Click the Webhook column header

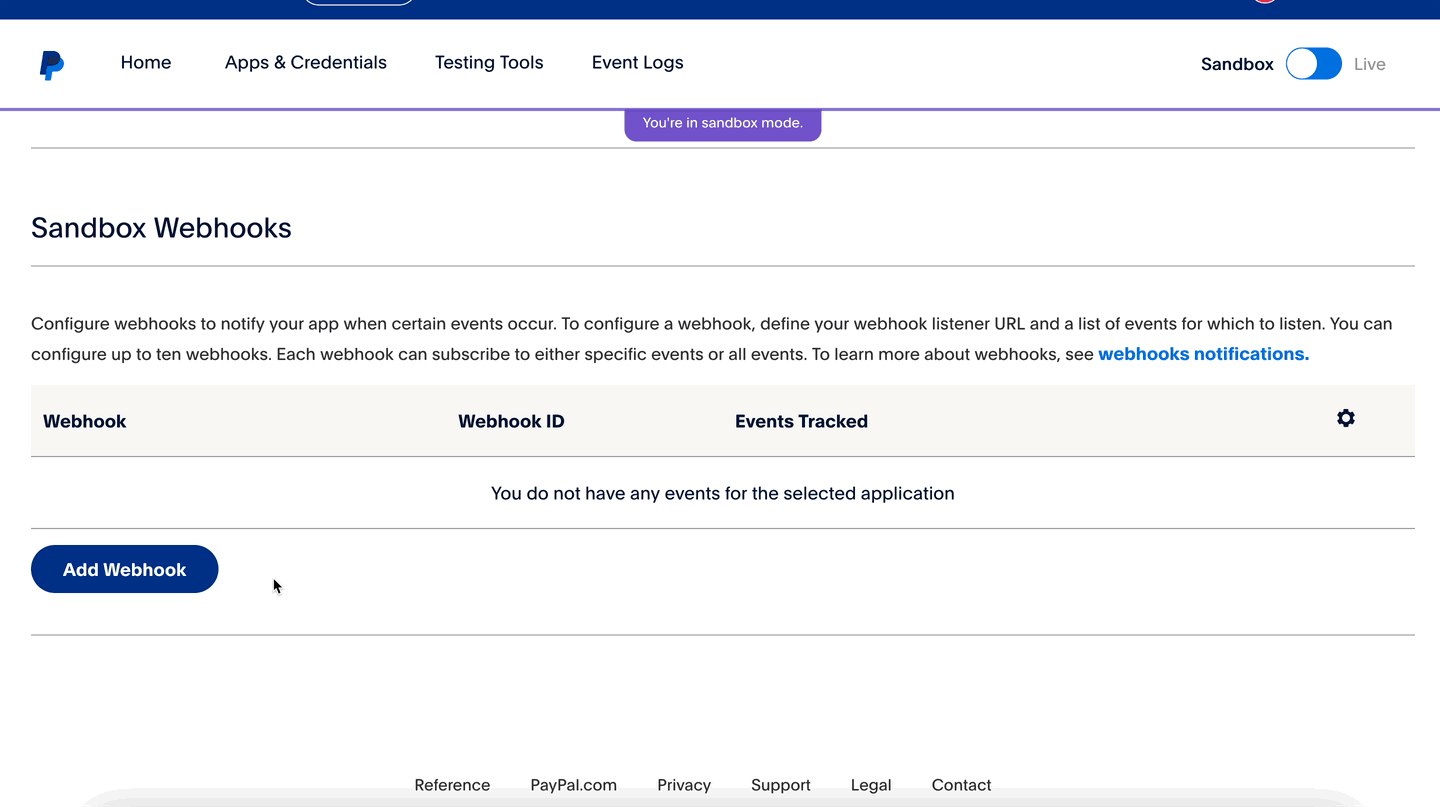point(85,421)
